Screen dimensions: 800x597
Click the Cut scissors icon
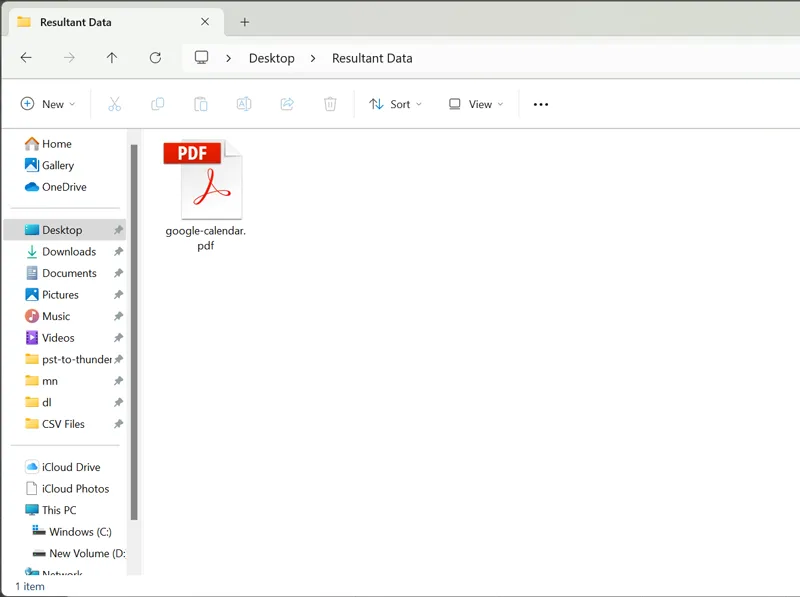click(114, 104)
